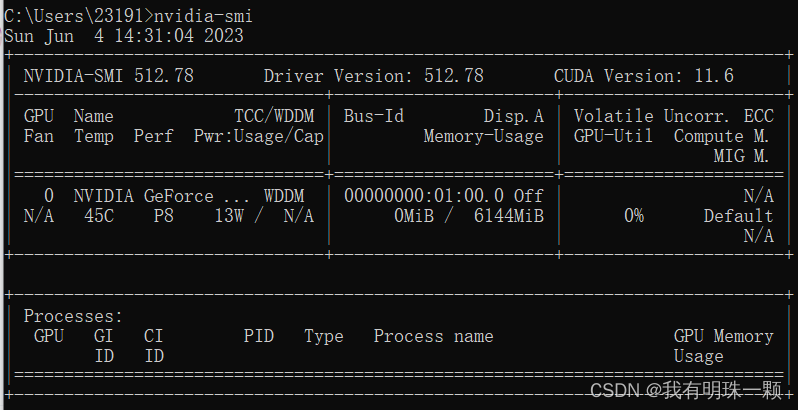Click the Perf column header
798x410 pixels.
(154, 136)
